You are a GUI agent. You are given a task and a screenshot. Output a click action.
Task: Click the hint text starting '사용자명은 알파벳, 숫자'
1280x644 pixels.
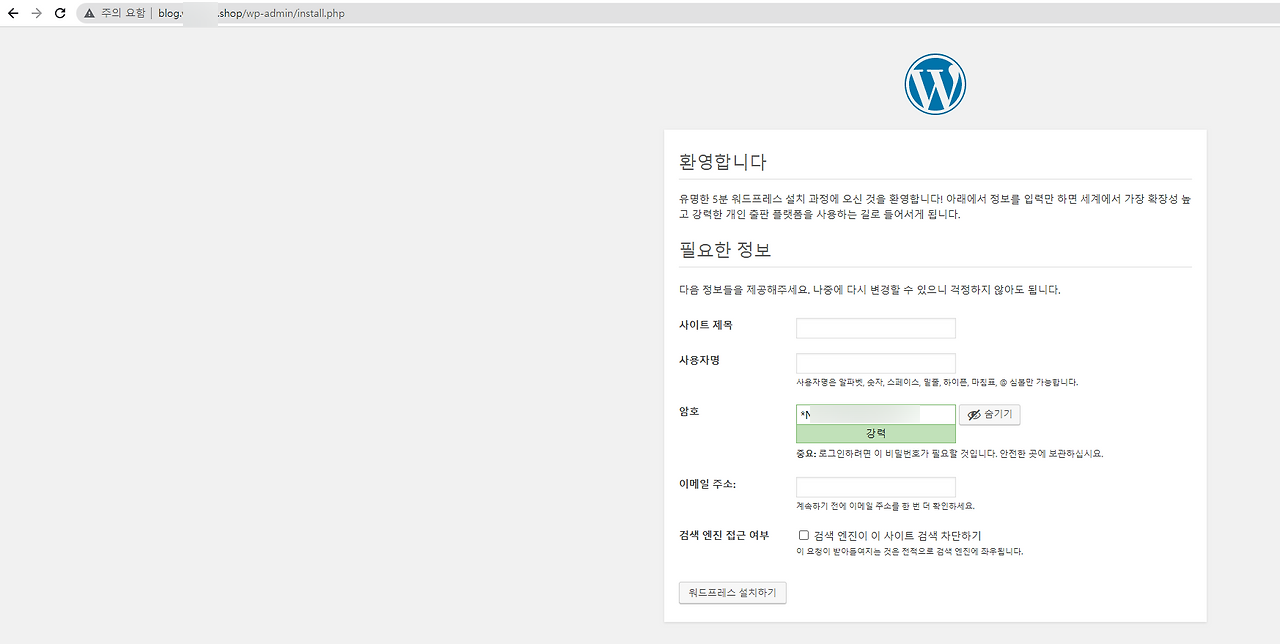coord(937,382)
